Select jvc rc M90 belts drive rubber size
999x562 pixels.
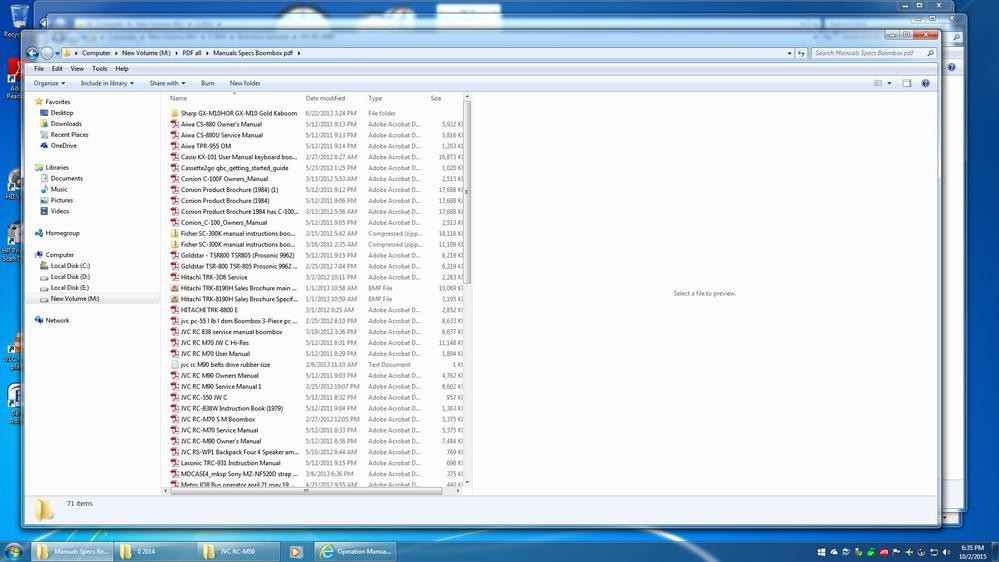click(x=226, y=364)
